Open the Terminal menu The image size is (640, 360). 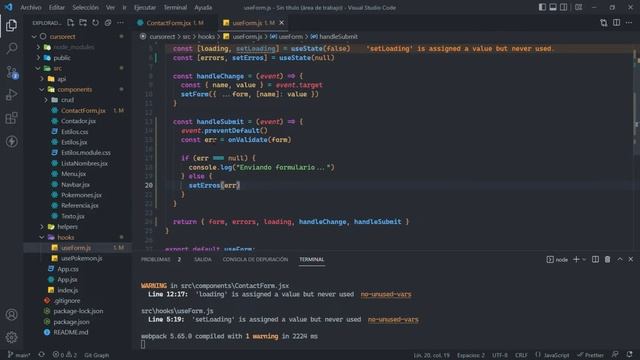tap(175, 7)
